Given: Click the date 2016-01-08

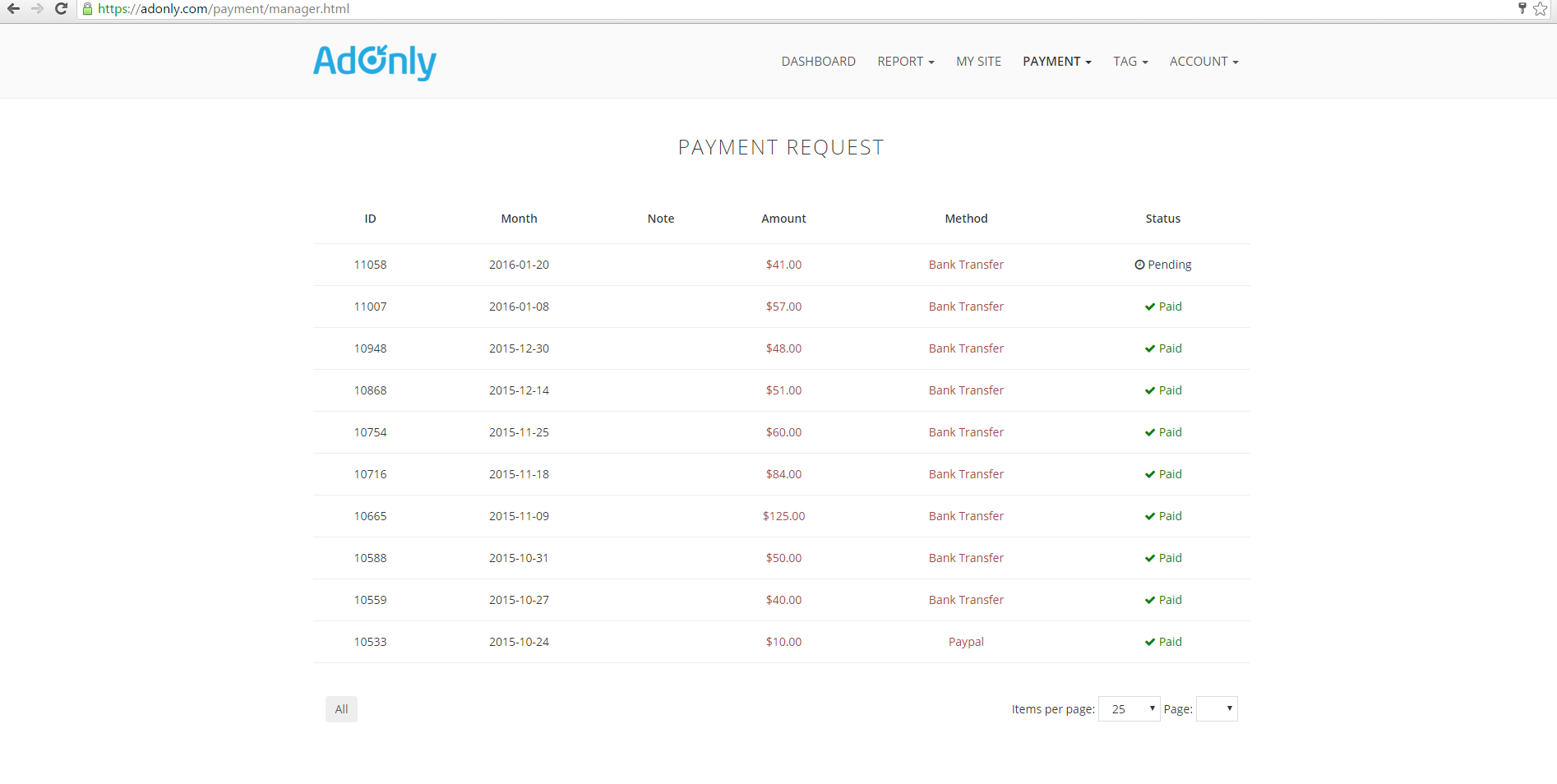Looking at the screenshot, I should pos(520,307).
